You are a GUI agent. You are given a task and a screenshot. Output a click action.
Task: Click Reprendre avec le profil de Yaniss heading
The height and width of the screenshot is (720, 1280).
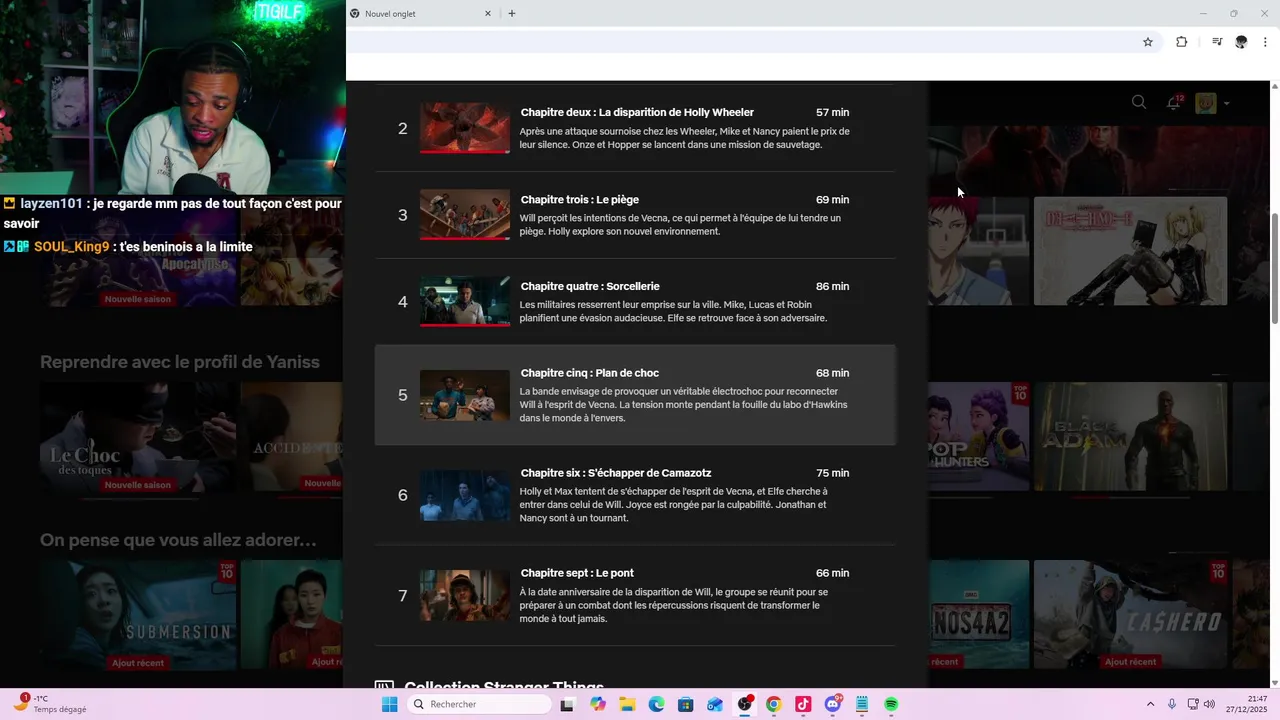click(180, 362)
